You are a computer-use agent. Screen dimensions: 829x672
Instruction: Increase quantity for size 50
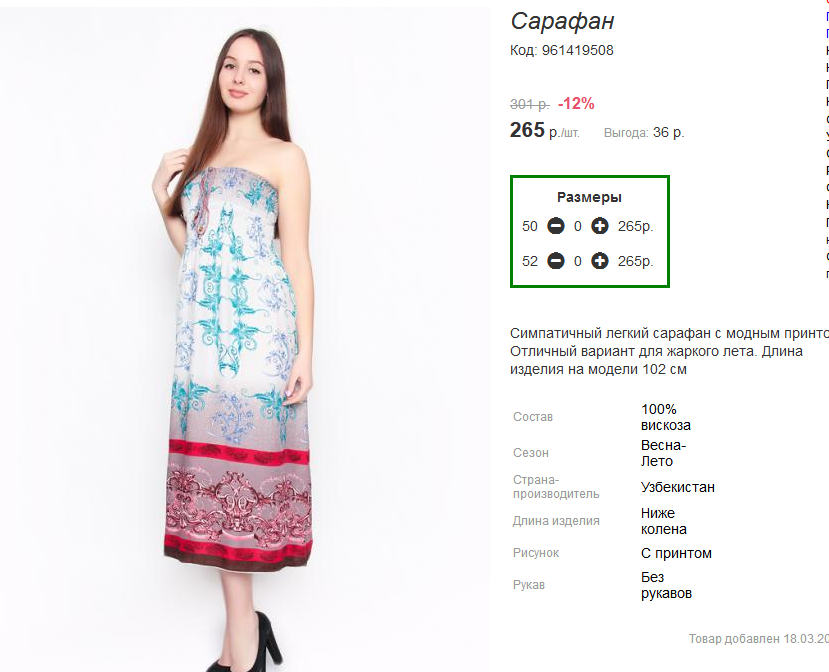pyautogui.click(x=599, y=226)
